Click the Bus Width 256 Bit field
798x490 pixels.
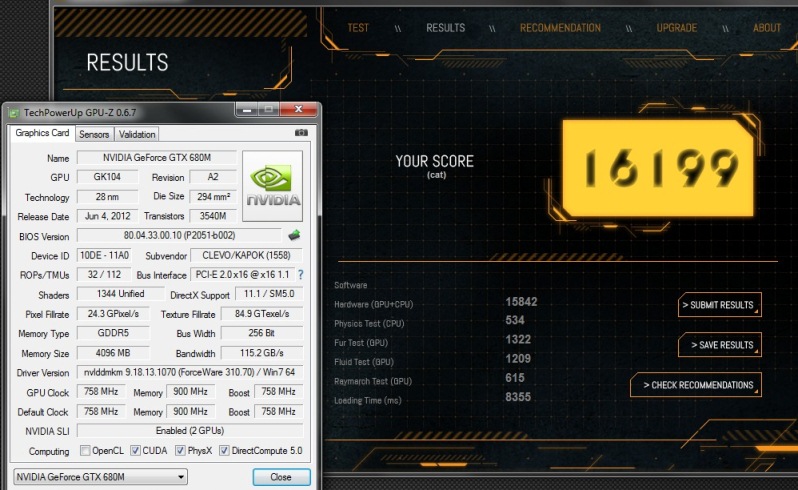(x=262, y=333)
